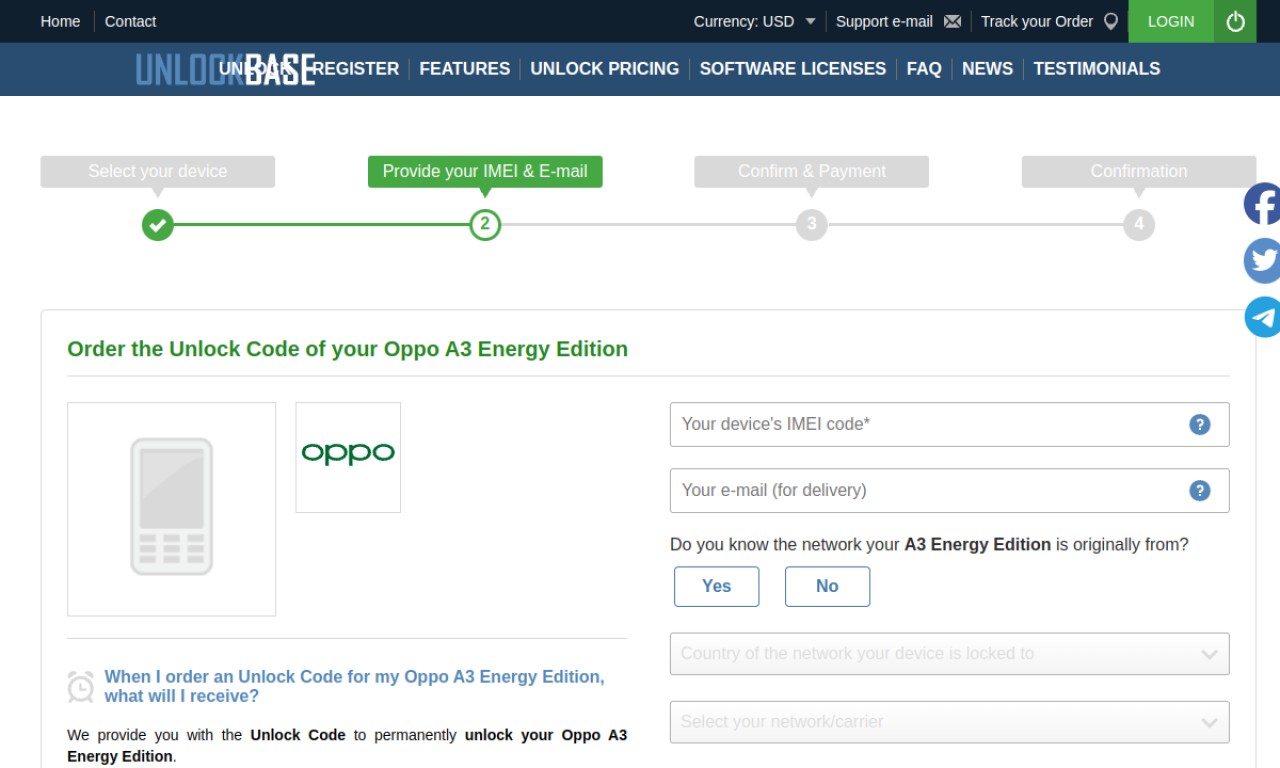This screenshot has width=1280, height=768.
Task: Click the Select your device step label
Action: point(158,171)
